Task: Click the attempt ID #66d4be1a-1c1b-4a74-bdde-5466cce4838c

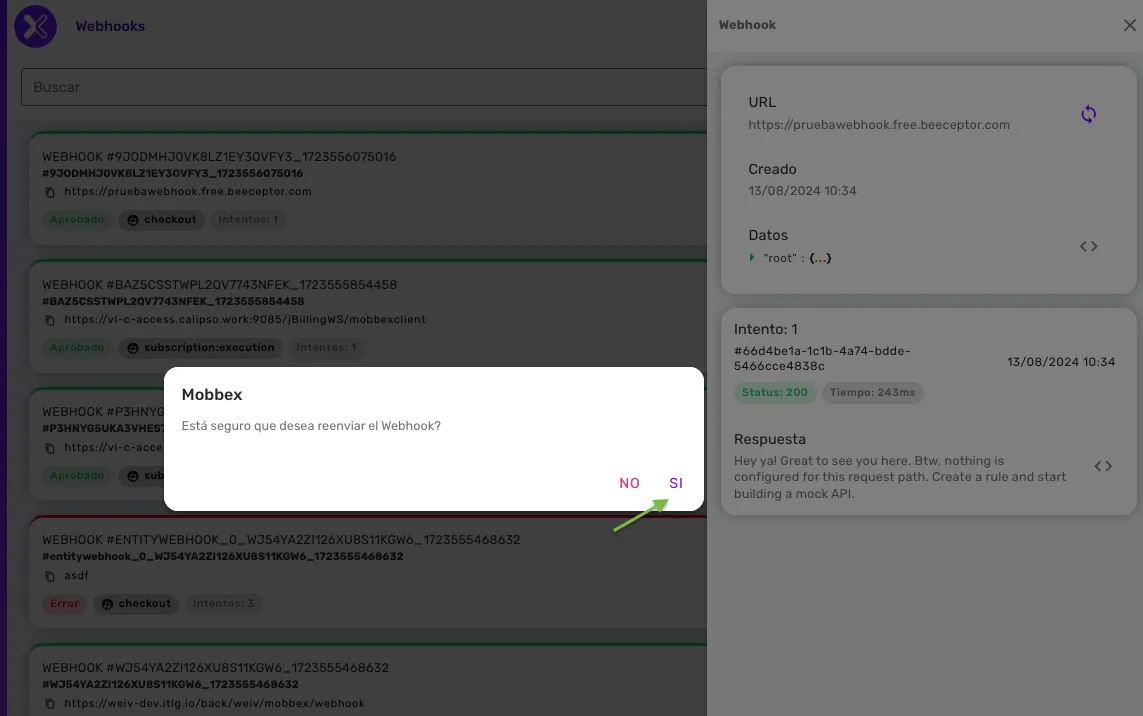Action: (x=822, y=358)
